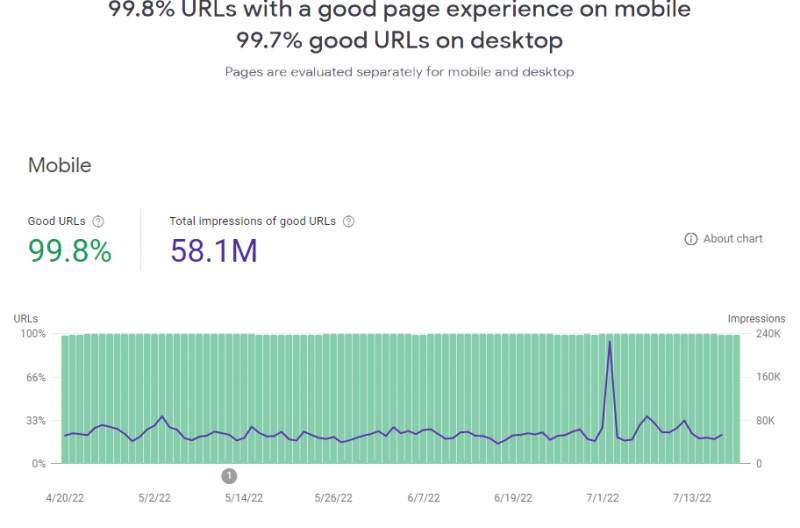Image resolution: width=800 pixels, height=528 pixels.
Task: Click the Mobile section heading
Action: [x=59, y=165]
